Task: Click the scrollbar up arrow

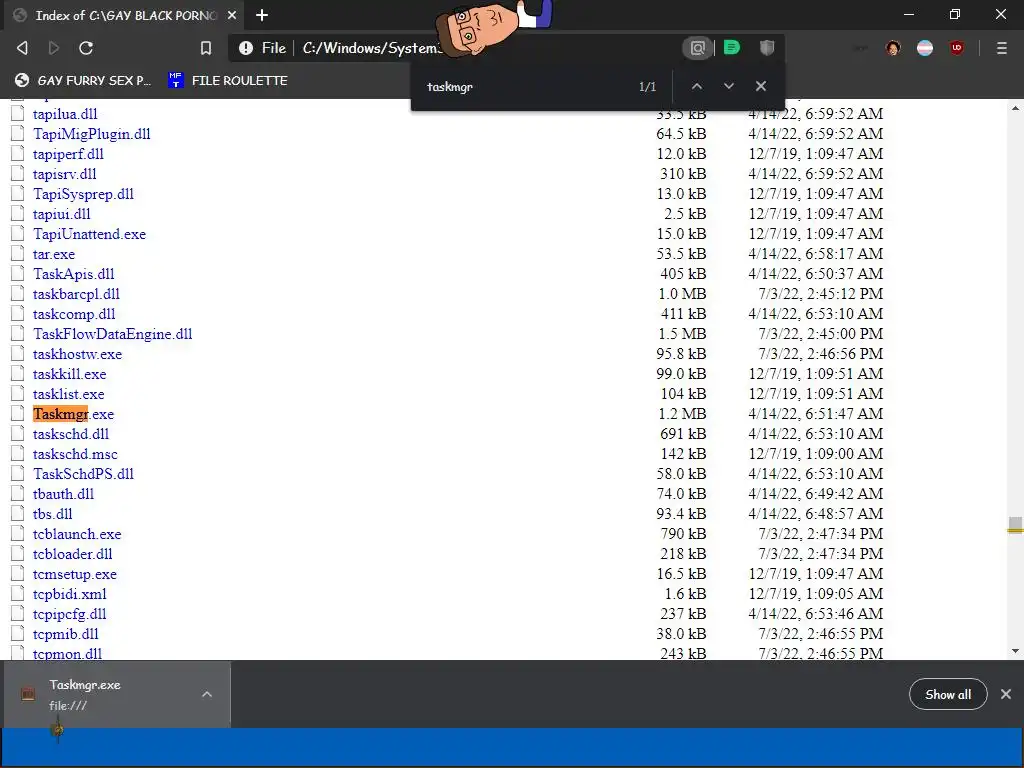Action: pyautogui.click(x=1016, y=108)
